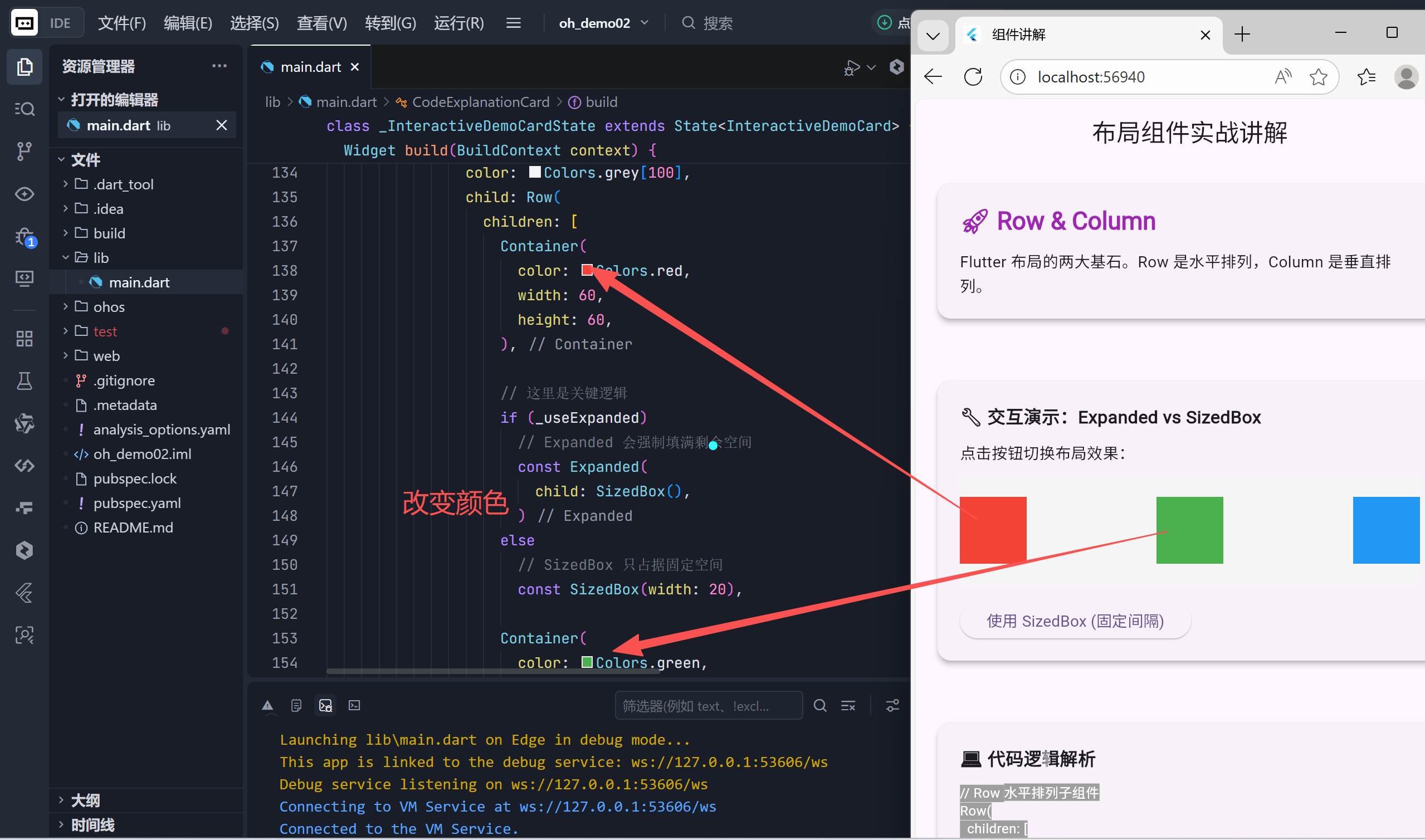Viewport: 1425px width, 840px height.
Task: Open pubspec.yaml in file tree
Action: click(x=136, y=502)
